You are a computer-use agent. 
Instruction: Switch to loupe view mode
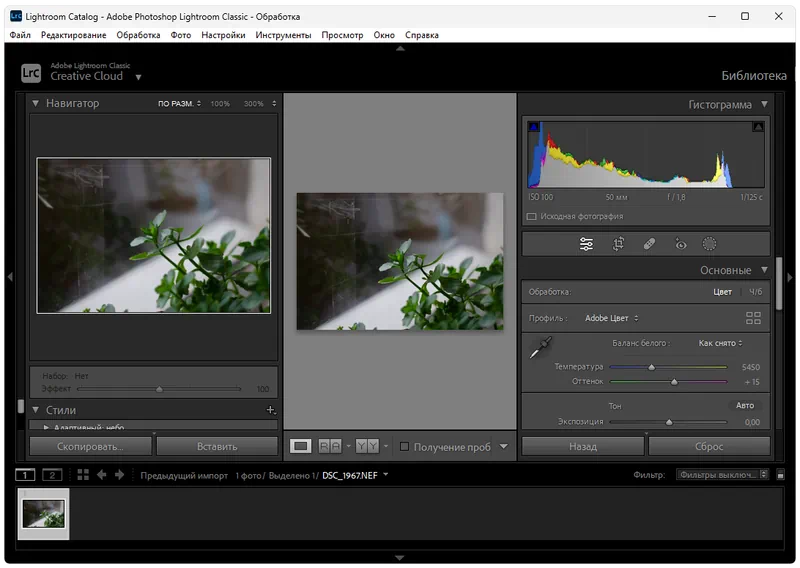pyautogui.click(x=301, y=447)
